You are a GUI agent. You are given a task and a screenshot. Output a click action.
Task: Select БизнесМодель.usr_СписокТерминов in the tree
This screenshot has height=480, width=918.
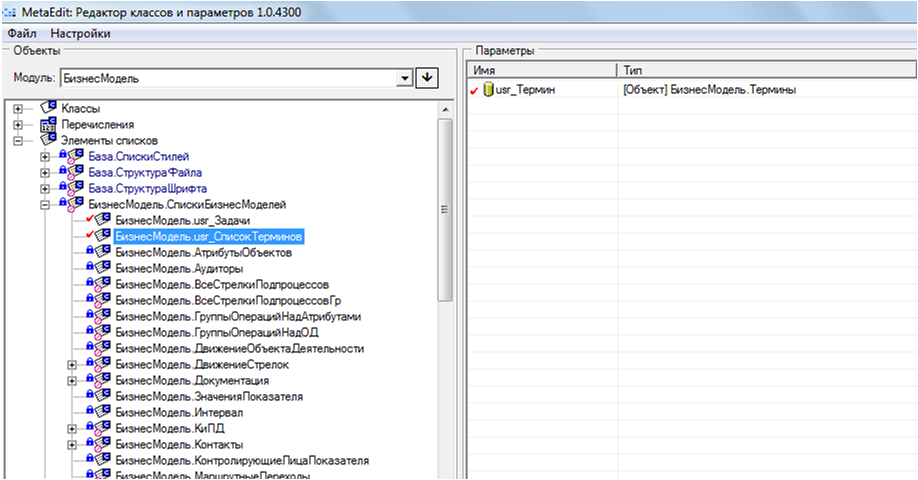coord(208,237)
